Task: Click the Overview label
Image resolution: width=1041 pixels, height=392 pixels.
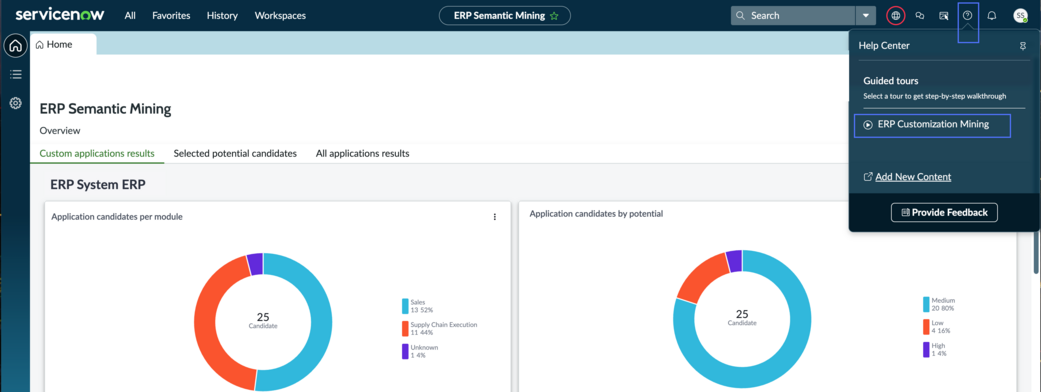Action: pos(60,131)
